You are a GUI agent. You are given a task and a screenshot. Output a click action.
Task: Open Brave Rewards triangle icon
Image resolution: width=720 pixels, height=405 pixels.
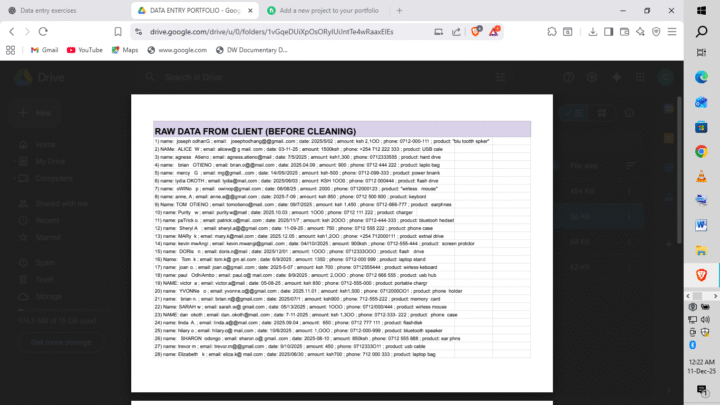tap(494, 31)
